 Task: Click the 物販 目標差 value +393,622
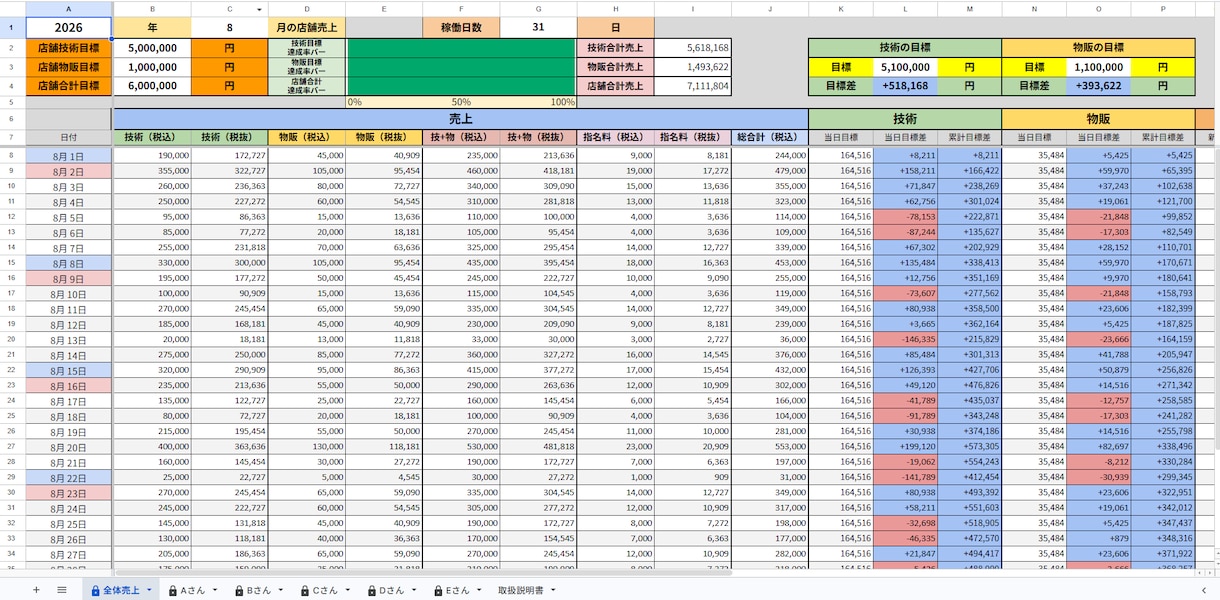pyautogui.click(x=1097, y=86)
